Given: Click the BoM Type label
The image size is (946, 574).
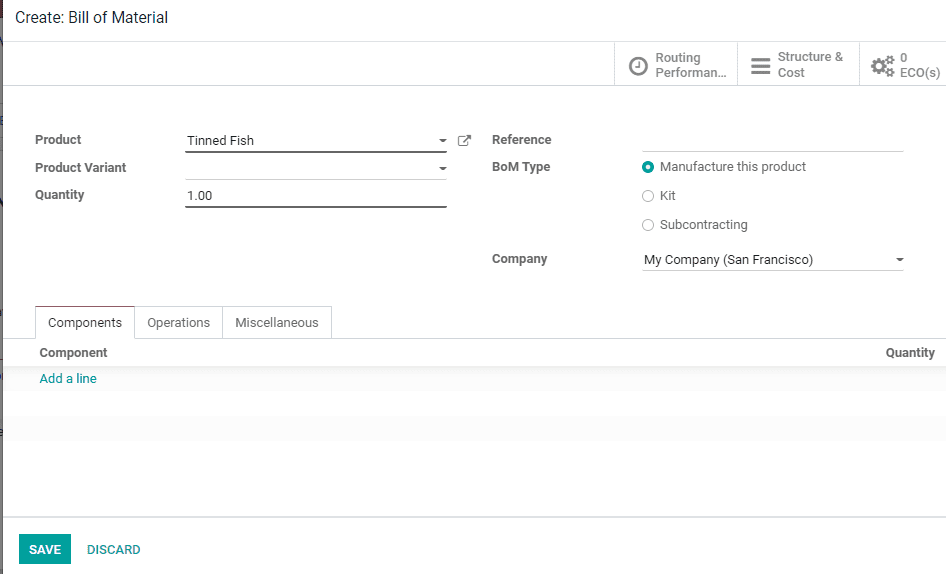Looking at the screenshot, I should pyautogui.click(x=521, y=167).
